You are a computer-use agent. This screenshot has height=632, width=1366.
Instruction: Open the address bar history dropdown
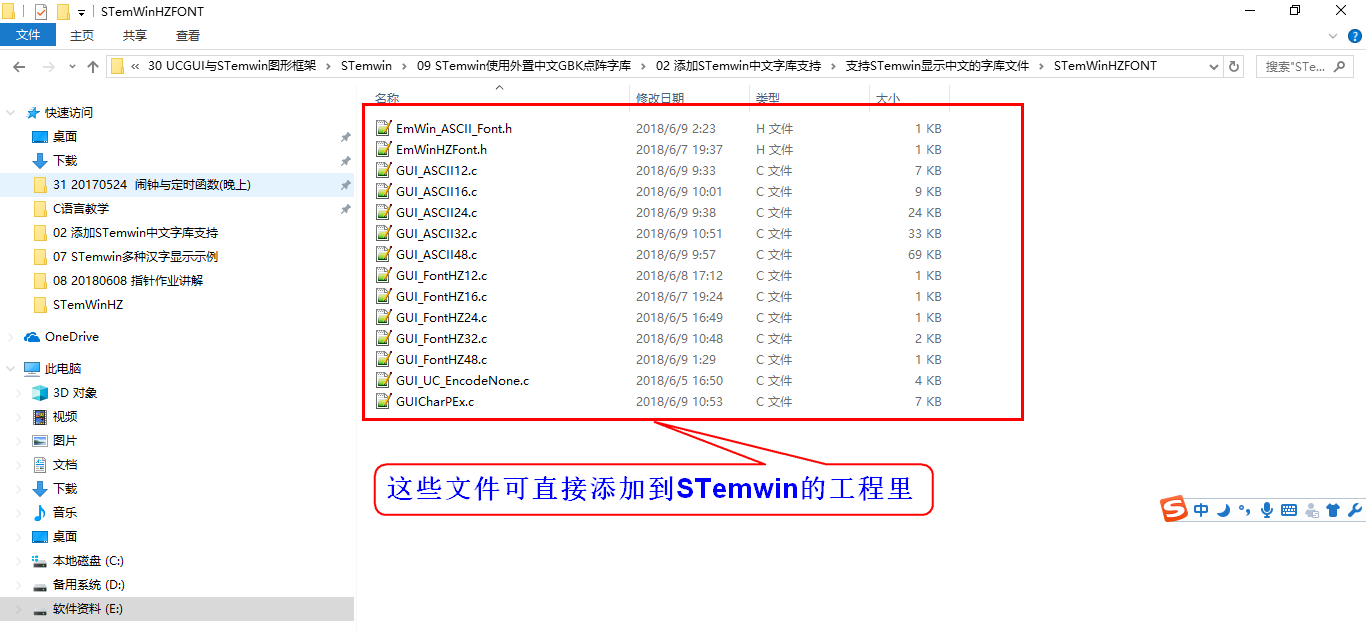click(1214, 66)
